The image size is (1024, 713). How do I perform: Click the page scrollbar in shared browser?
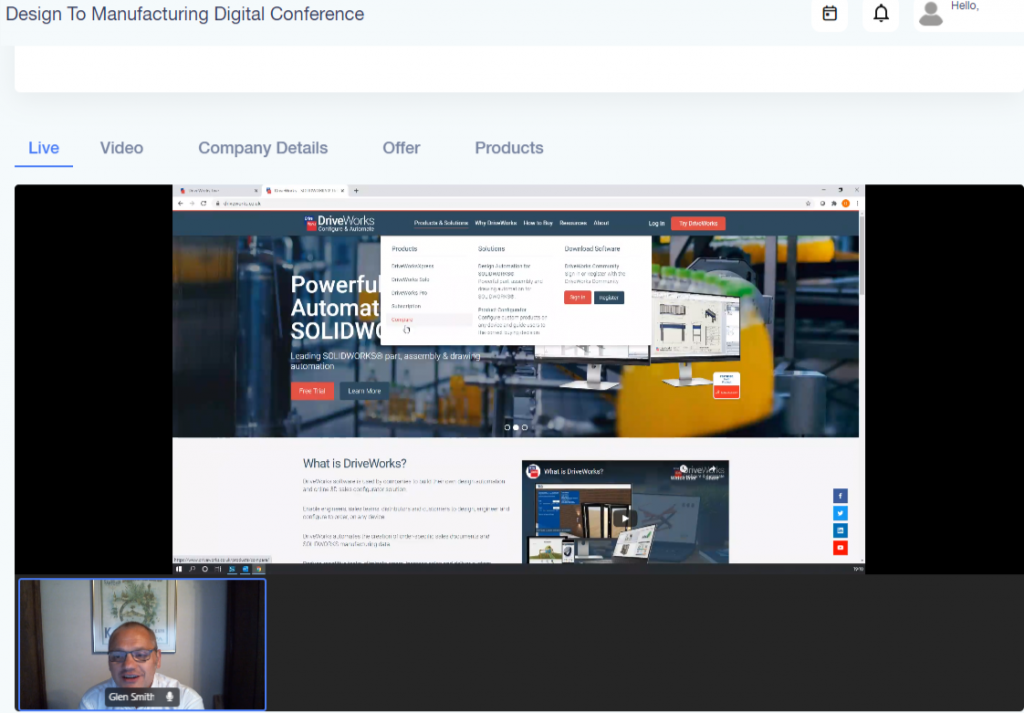pyautogui.click(x=861, y=255)
